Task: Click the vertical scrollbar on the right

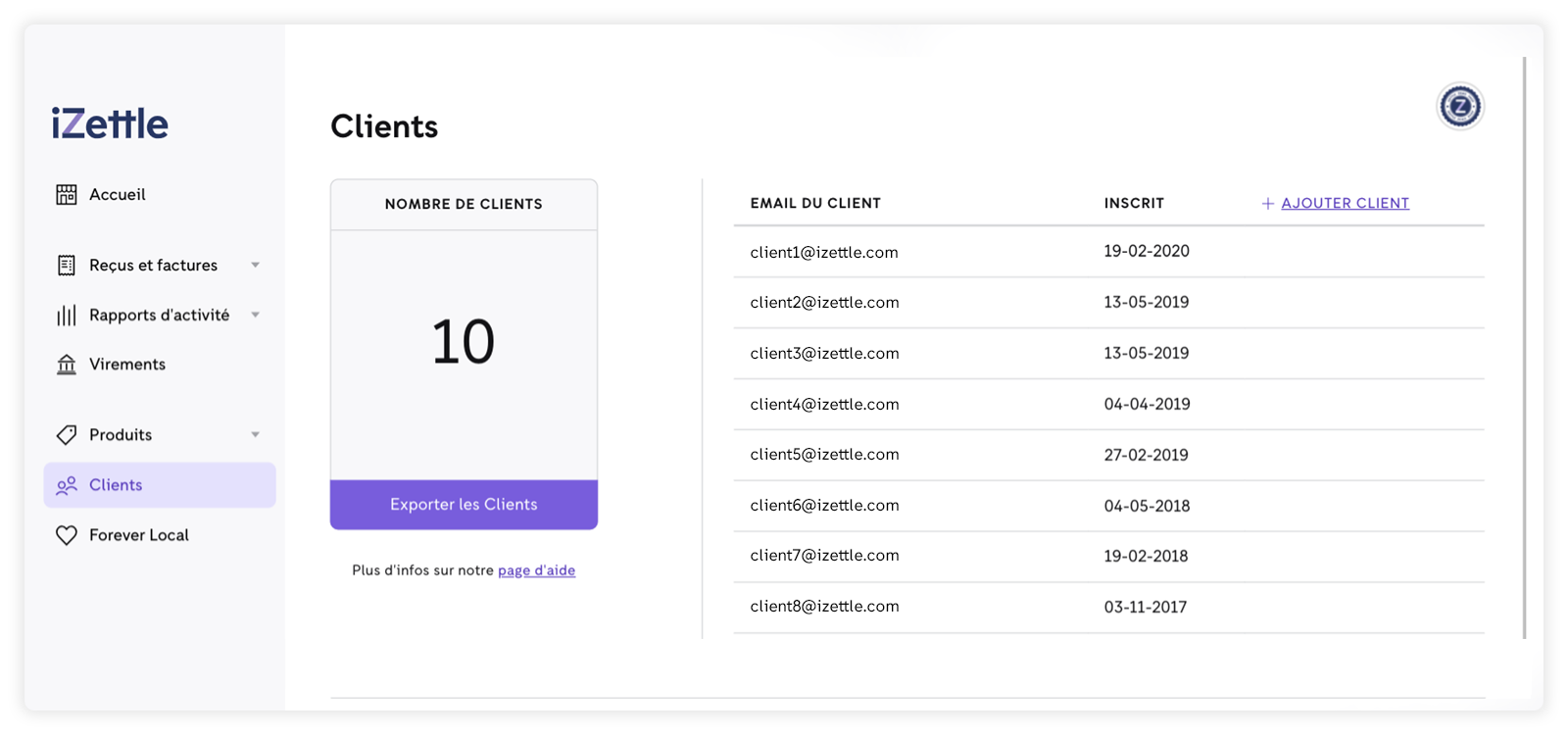Action: [x=1524, y=343]
